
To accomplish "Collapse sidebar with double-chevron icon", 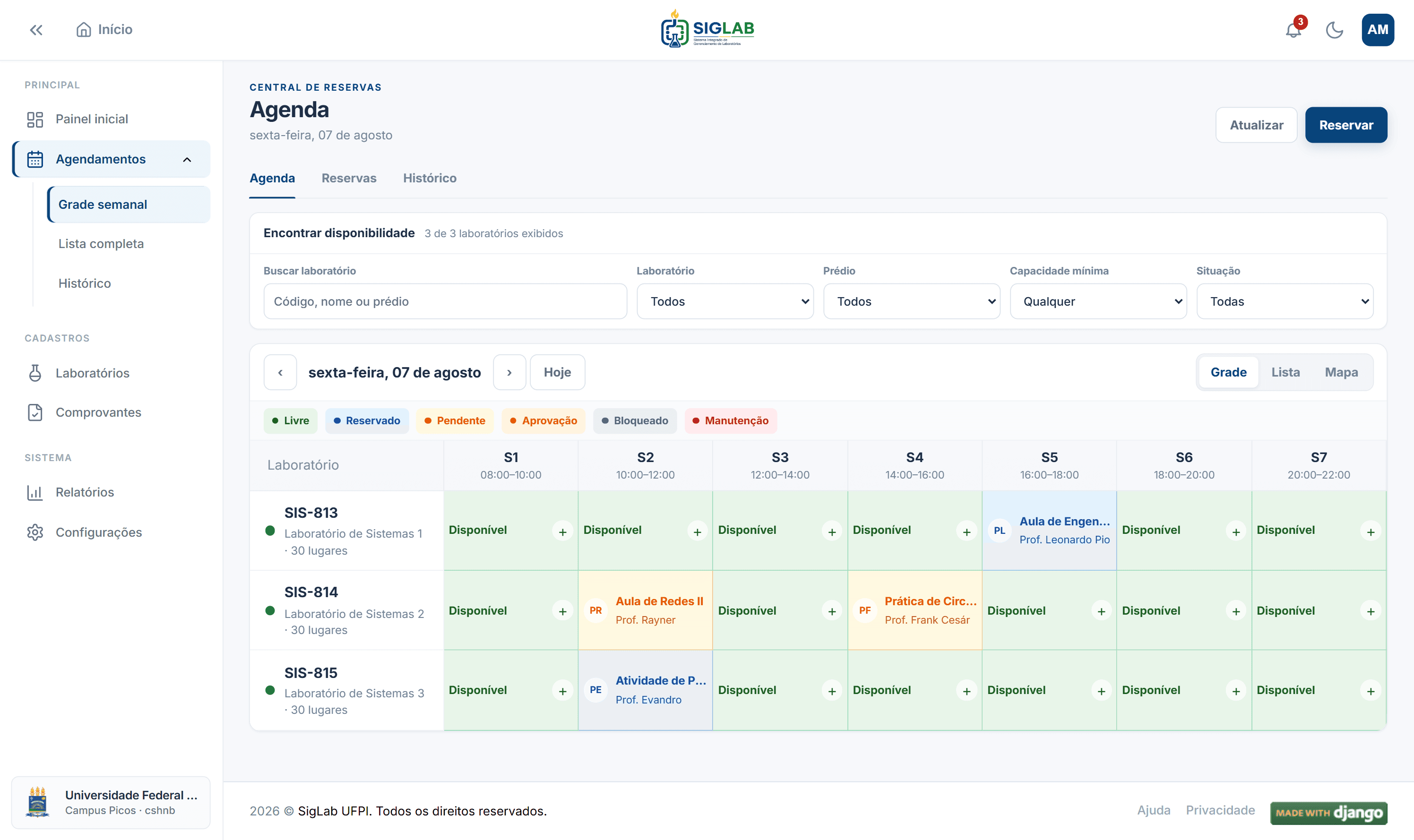I will pyautogui.click(x=36, y=29).
